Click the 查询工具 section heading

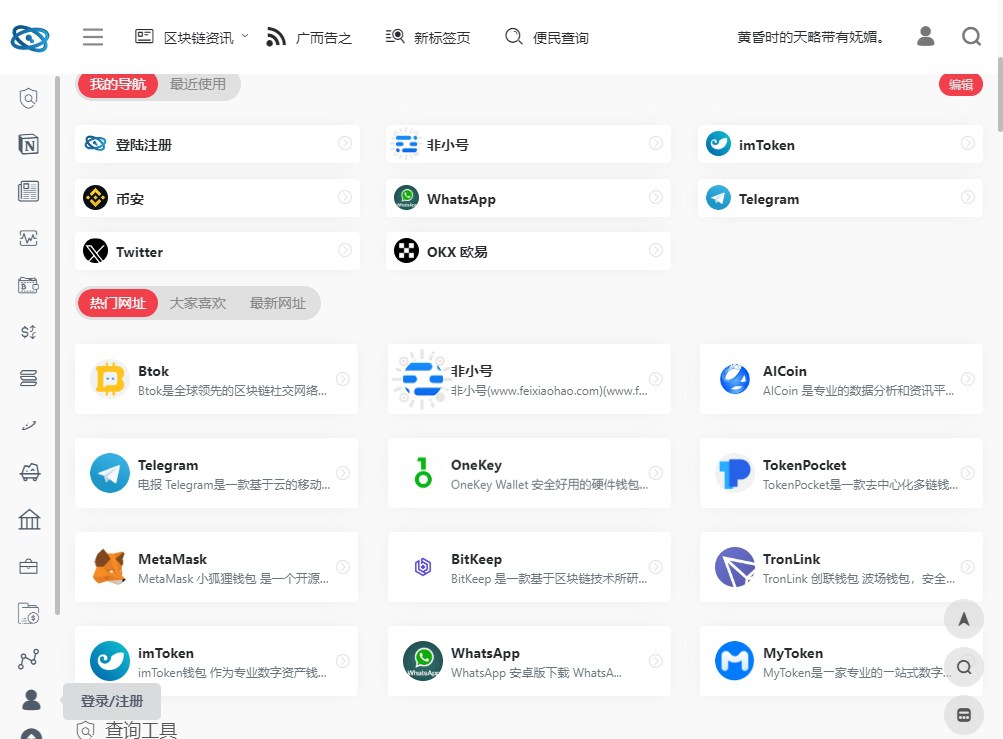click(141, 730)
